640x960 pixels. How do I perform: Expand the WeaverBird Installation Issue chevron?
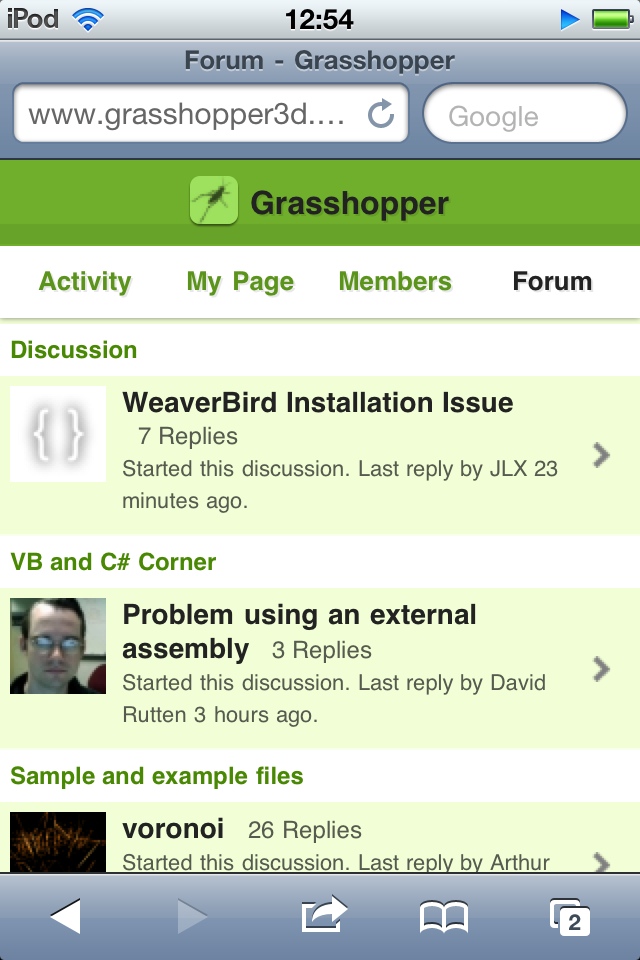[x=600, y=456]
